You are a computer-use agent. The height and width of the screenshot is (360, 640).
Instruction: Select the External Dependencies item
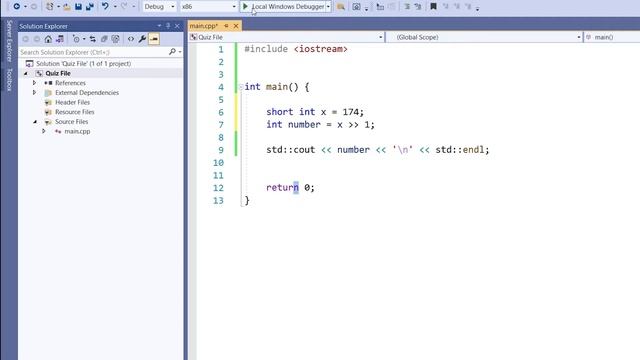[87, 93]
